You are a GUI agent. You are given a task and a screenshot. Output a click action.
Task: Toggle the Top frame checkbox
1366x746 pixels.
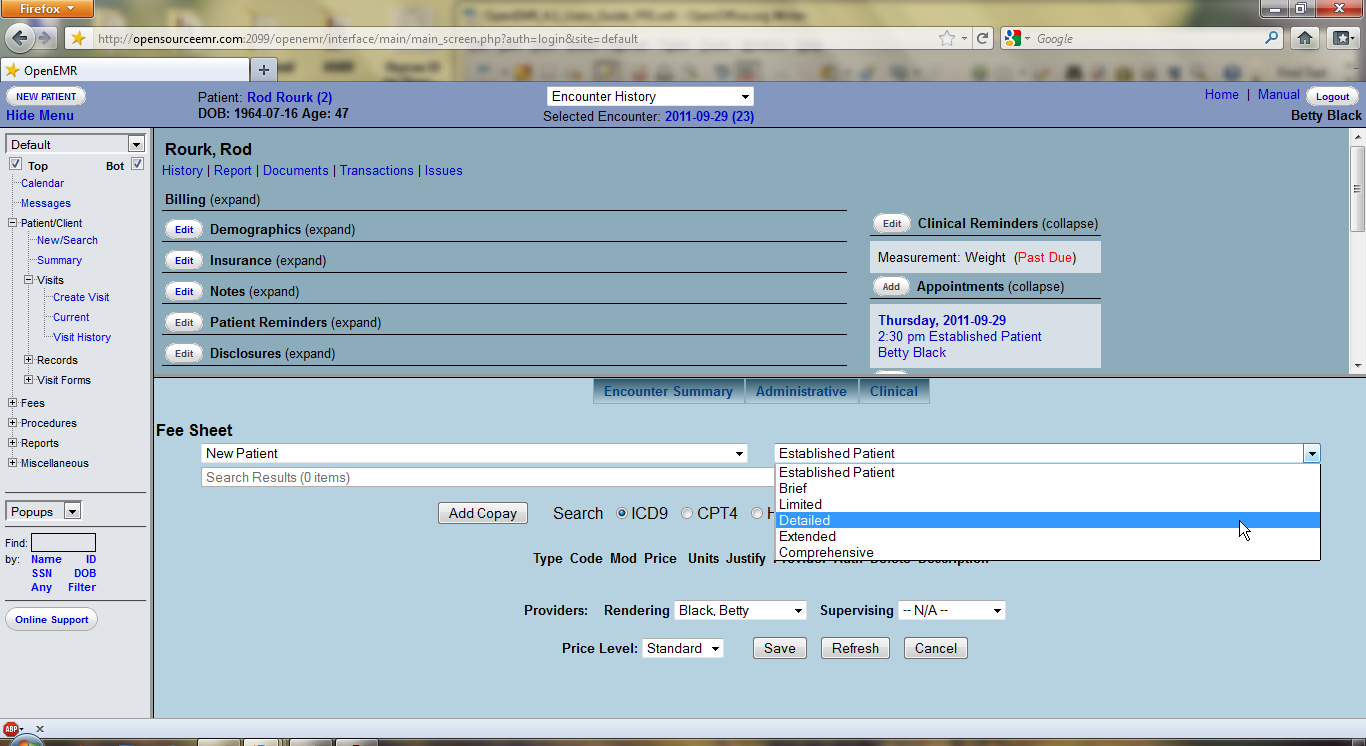(x=15, y=164)
